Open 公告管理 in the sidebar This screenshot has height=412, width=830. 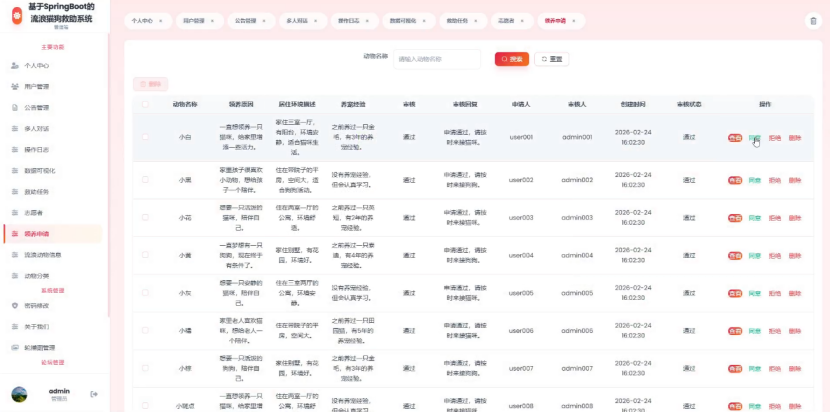pyautogui.click(x=52, y=108)
